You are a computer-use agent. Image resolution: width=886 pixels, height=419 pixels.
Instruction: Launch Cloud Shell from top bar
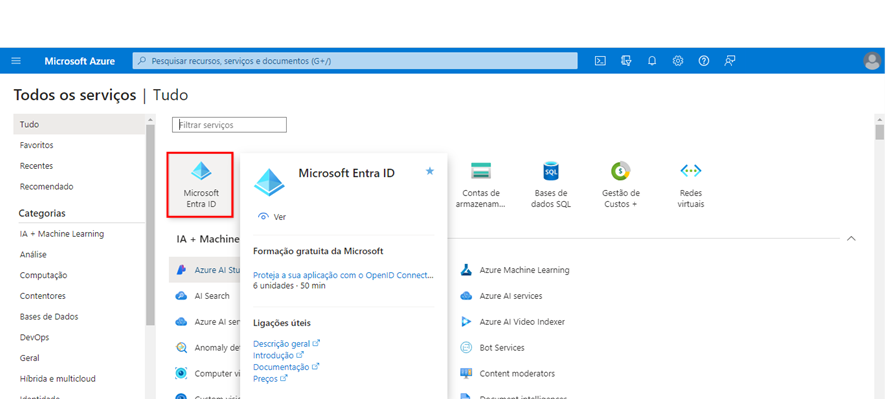click(x=600, y=61)
